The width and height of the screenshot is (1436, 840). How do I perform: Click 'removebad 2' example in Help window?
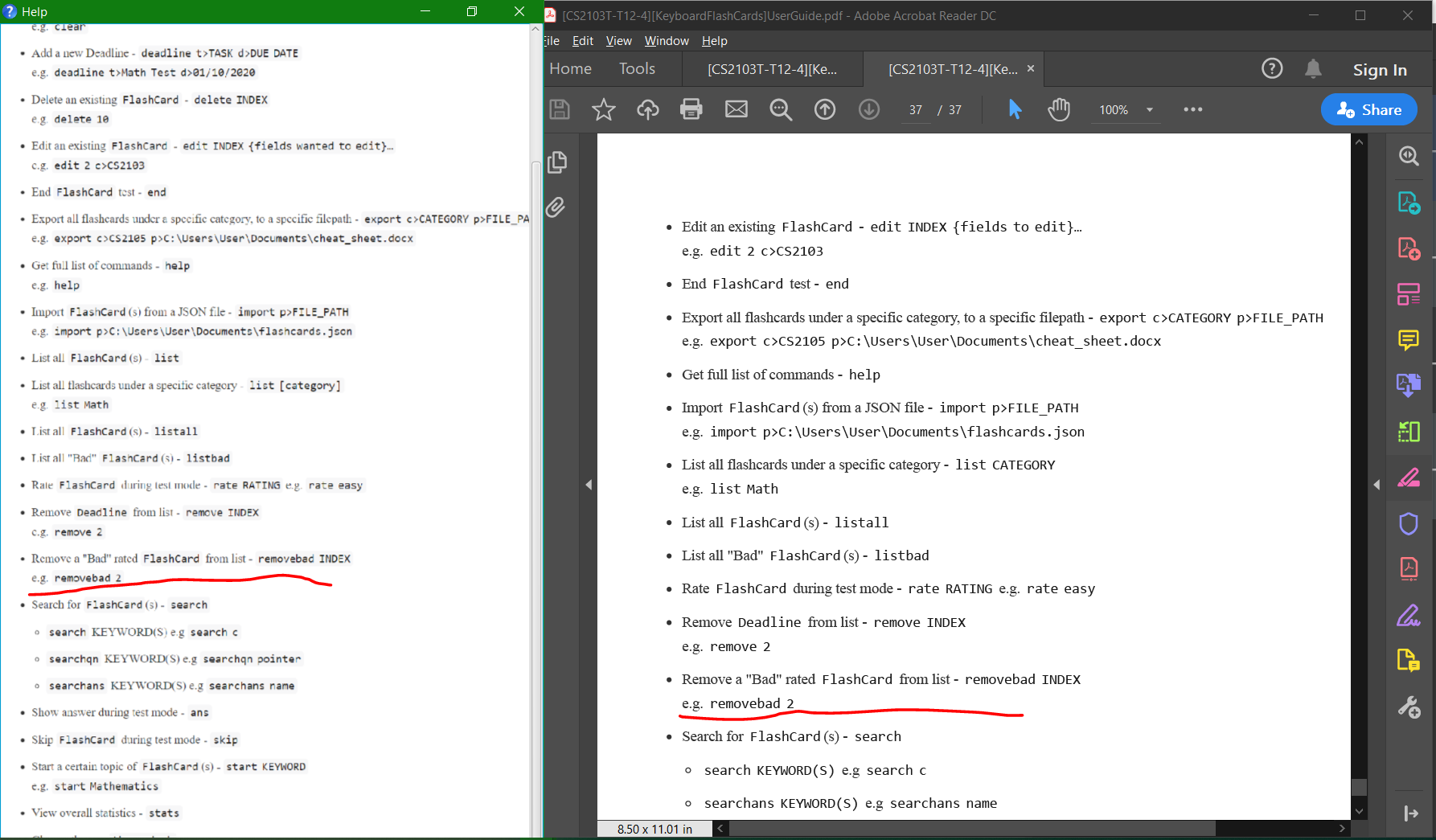(88, 578)
